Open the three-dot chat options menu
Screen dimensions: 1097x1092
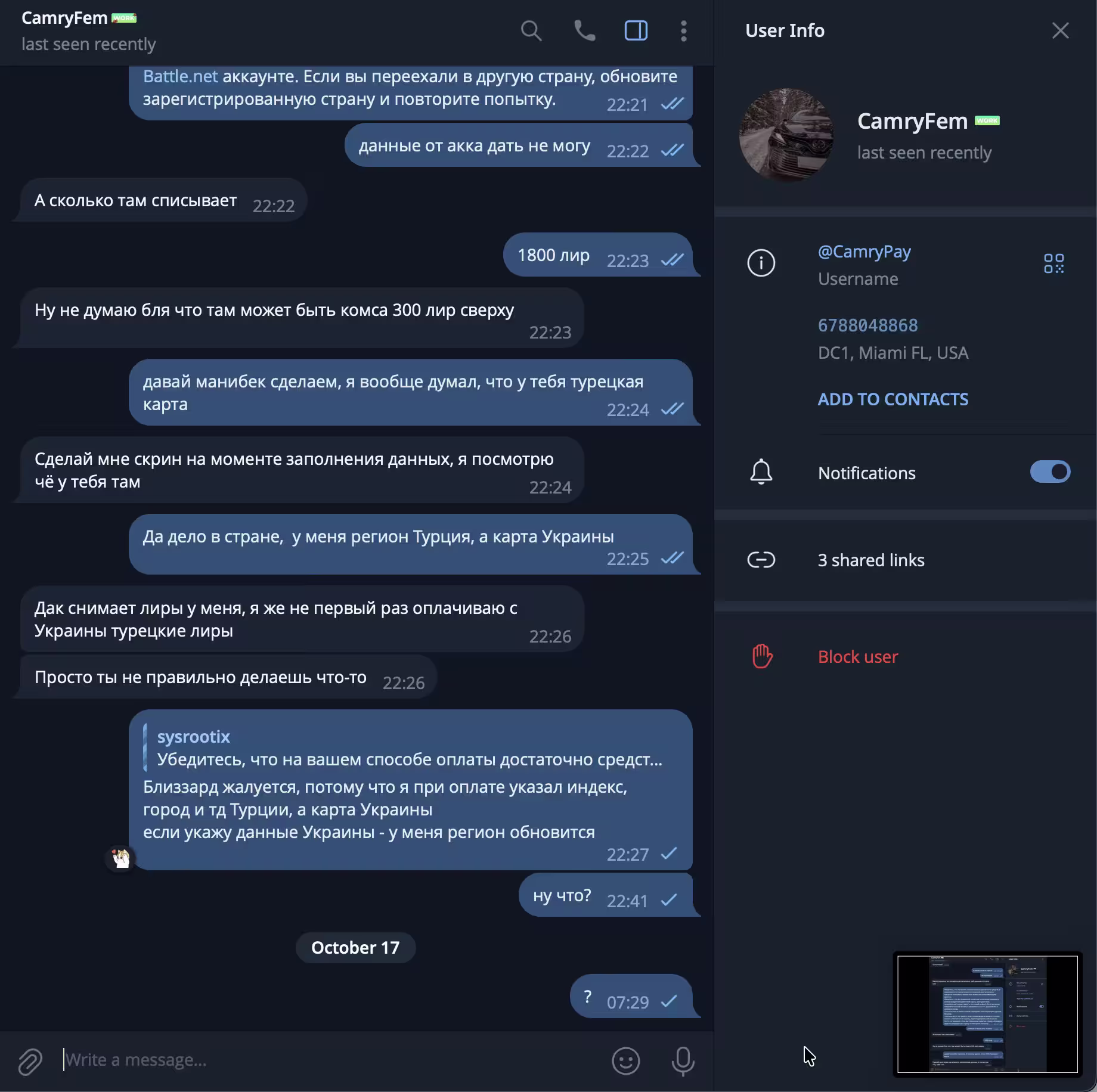click(683, 30)
